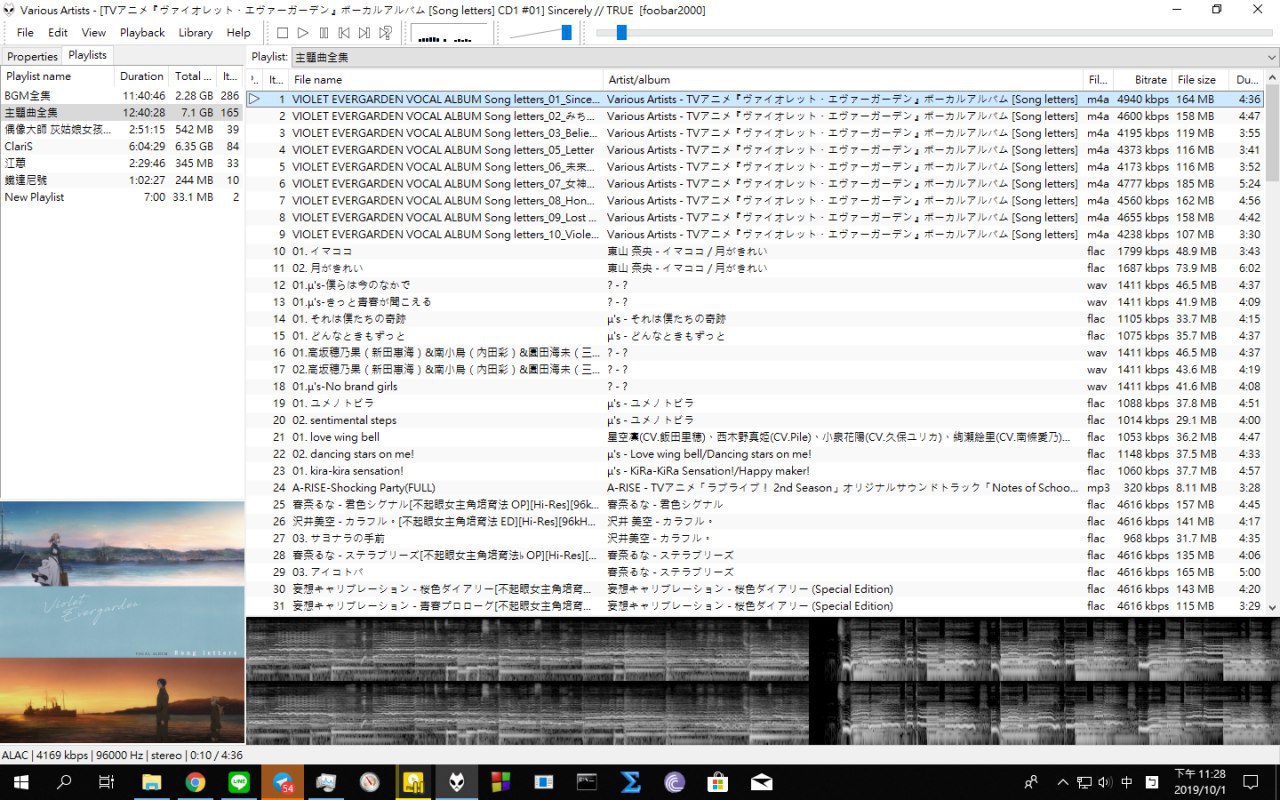The height and width of the screenshot is (800, 1280).
Task: Open the network tray icon
Action: click(1085, 782)
